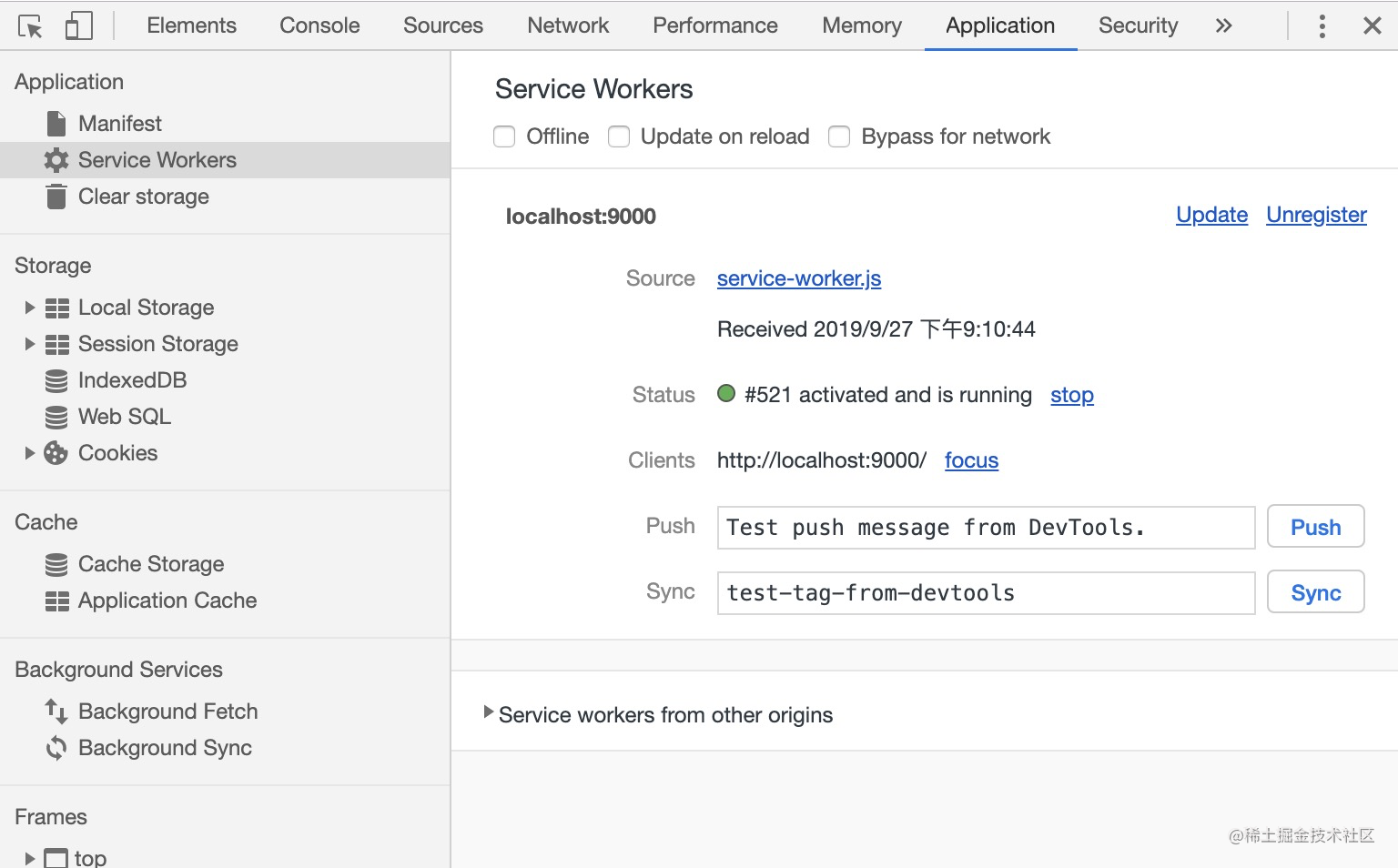Open the Console tab
This screenshot has width=1398, height=868.
click(319, 25)
